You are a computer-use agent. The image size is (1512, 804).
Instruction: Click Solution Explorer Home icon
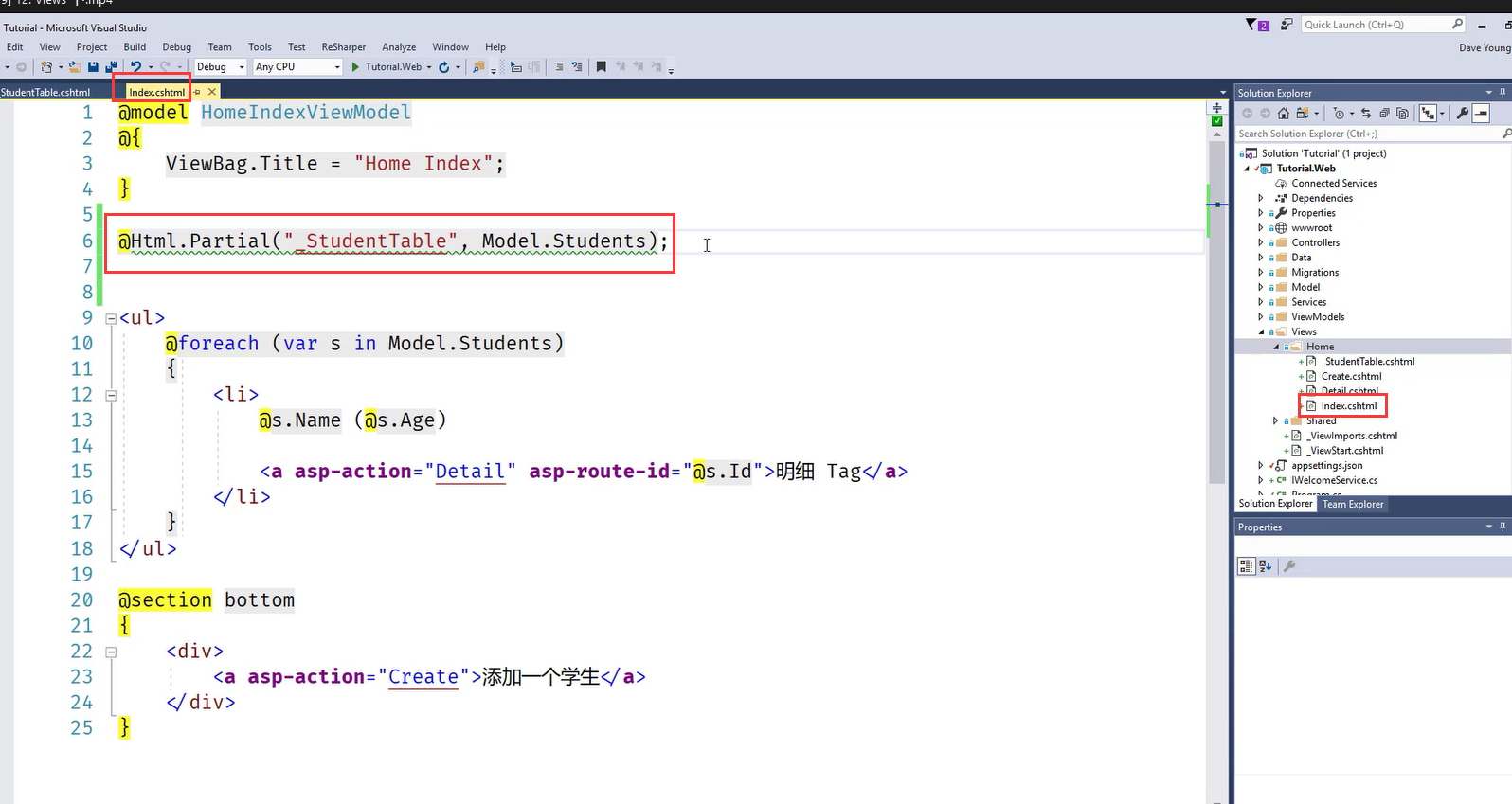click(x=1284, y=113)
